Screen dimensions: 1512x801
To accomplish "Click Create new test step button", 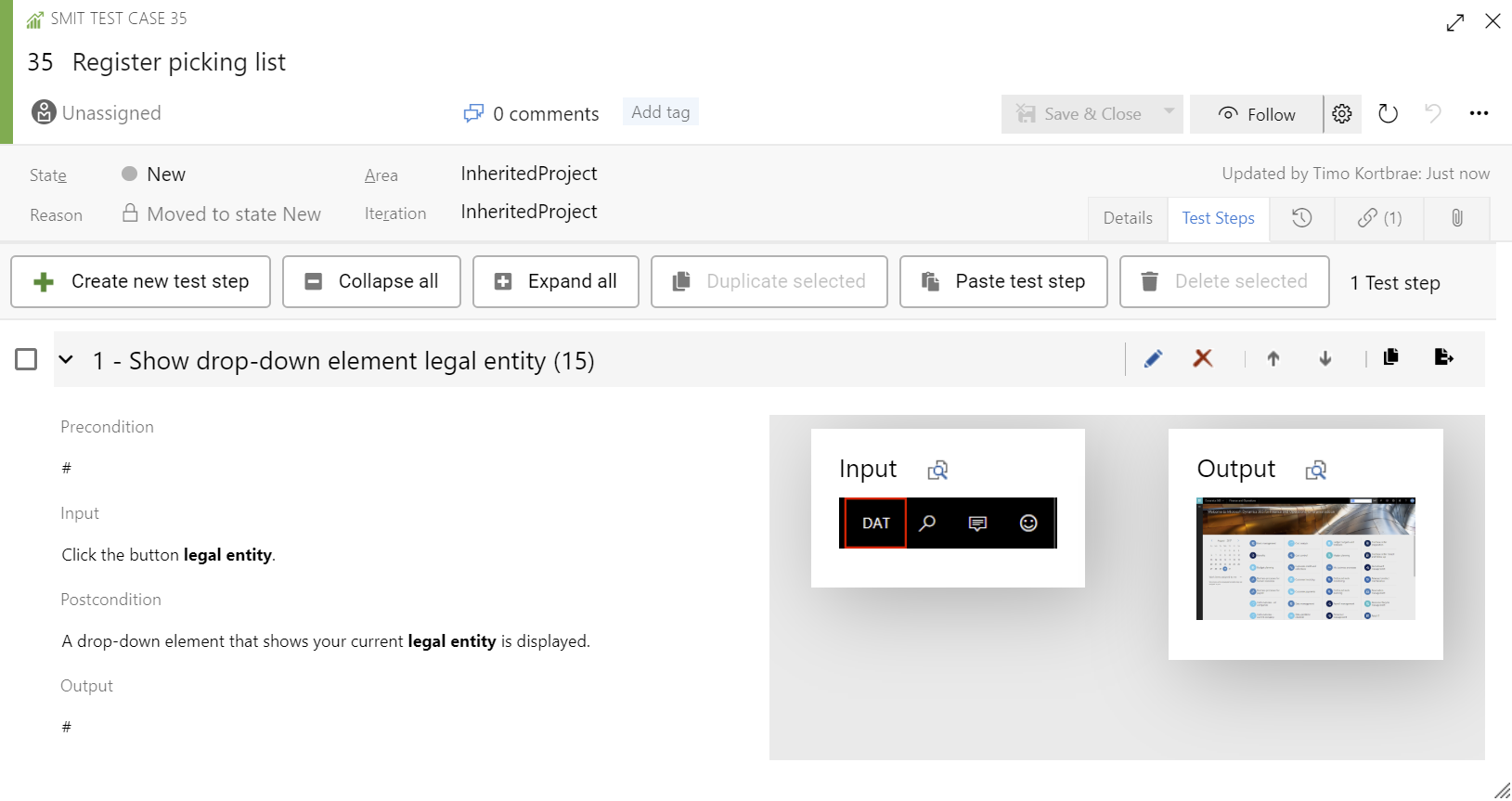I will coord(141,281).
